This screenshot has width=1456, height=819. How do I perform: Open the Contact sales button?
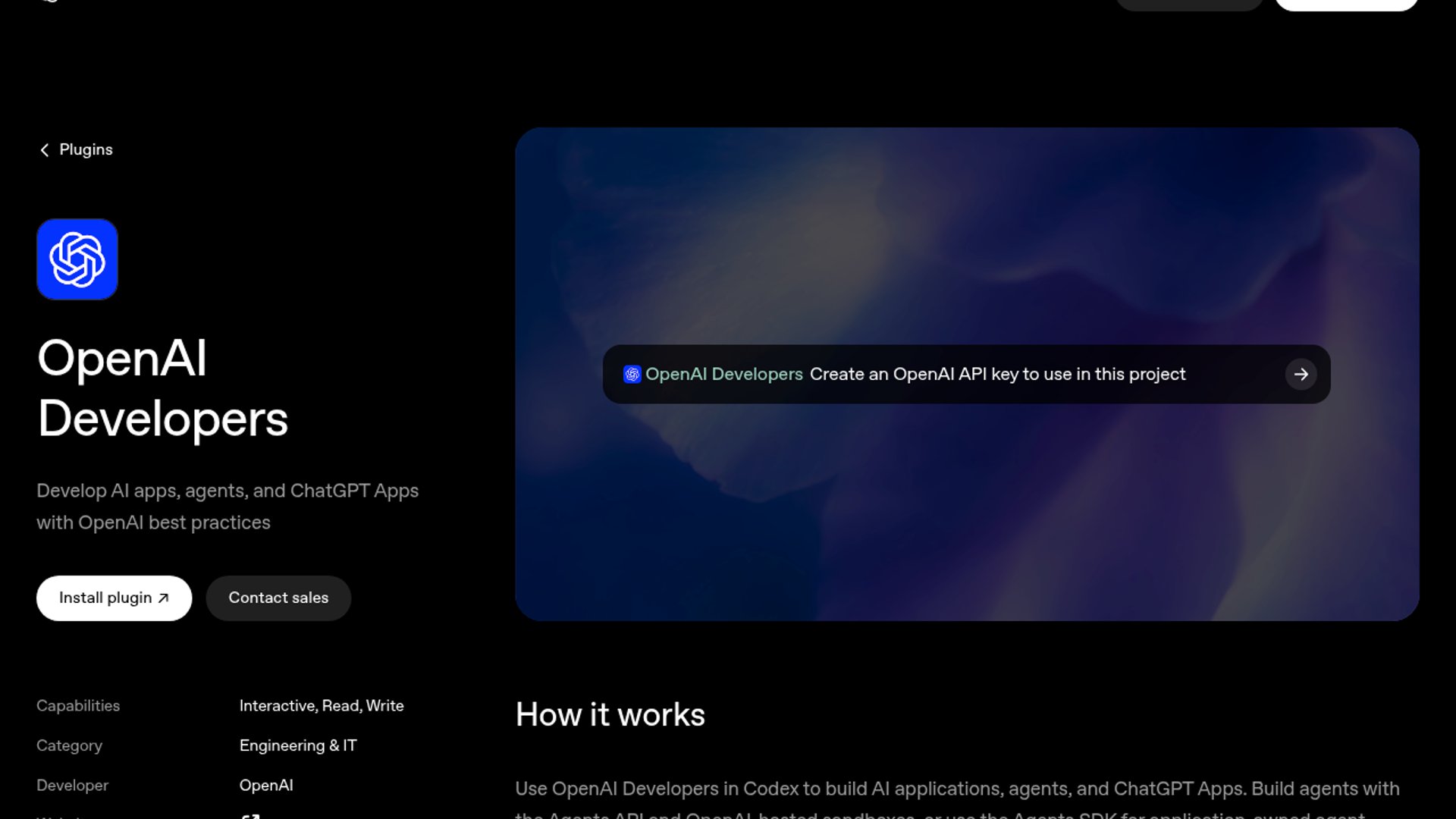tap(278, 598)
